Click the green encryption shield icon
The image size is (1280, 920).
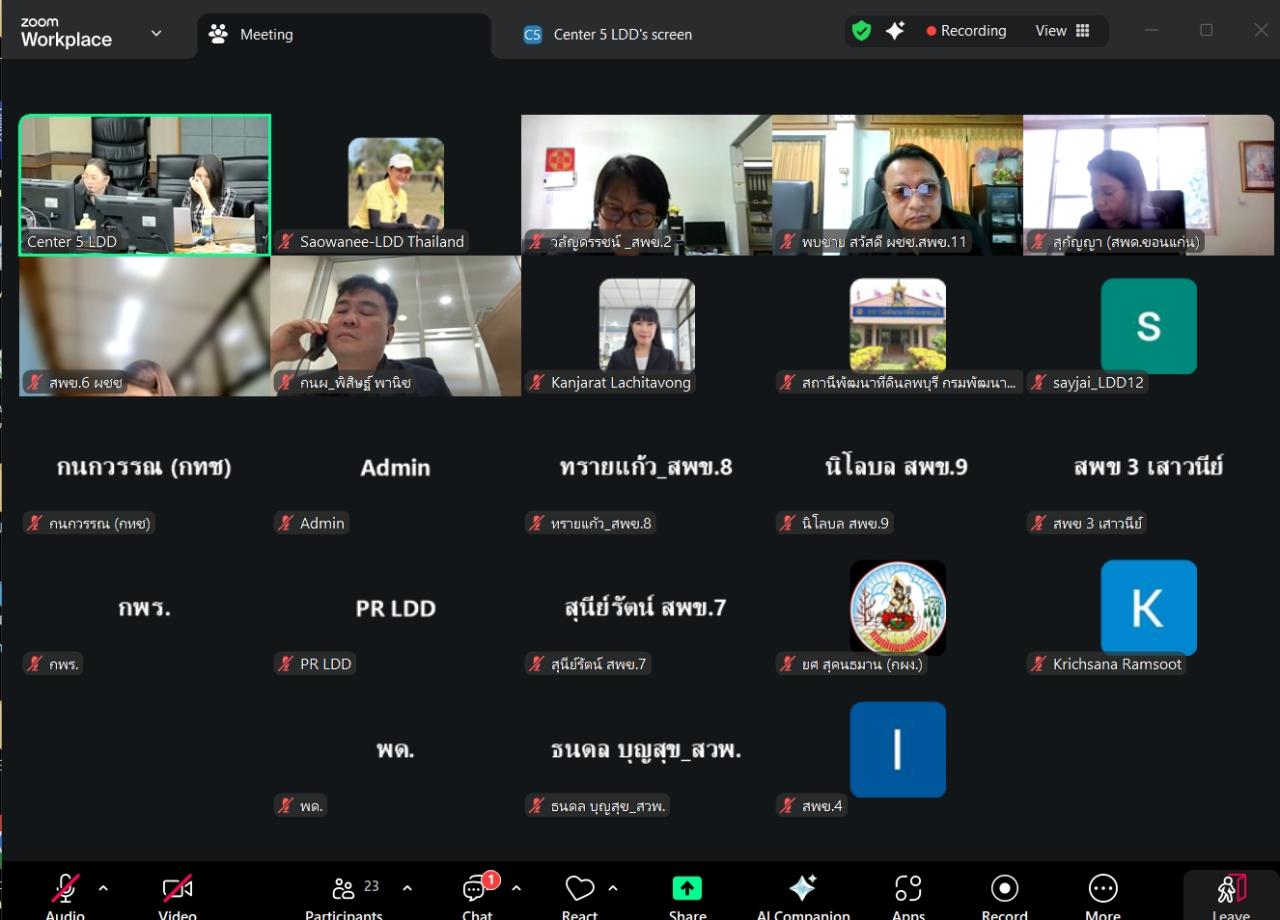click(861, 31)
